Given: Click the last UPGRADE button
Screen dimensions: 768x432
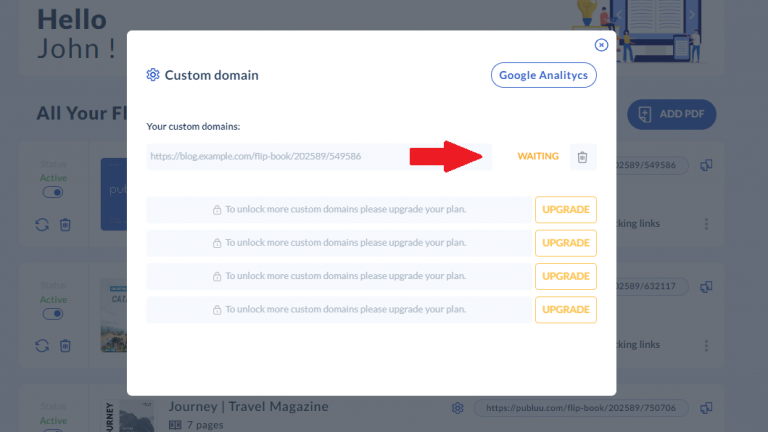Looking at the screenshot, I should [565, 310].
